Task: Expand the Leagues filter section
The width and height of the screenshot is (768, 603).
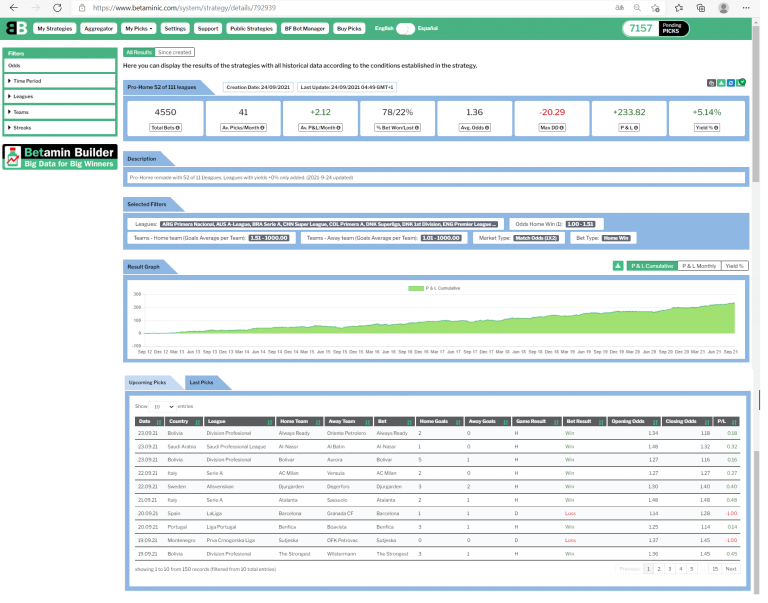Action: tap(59, 96)
